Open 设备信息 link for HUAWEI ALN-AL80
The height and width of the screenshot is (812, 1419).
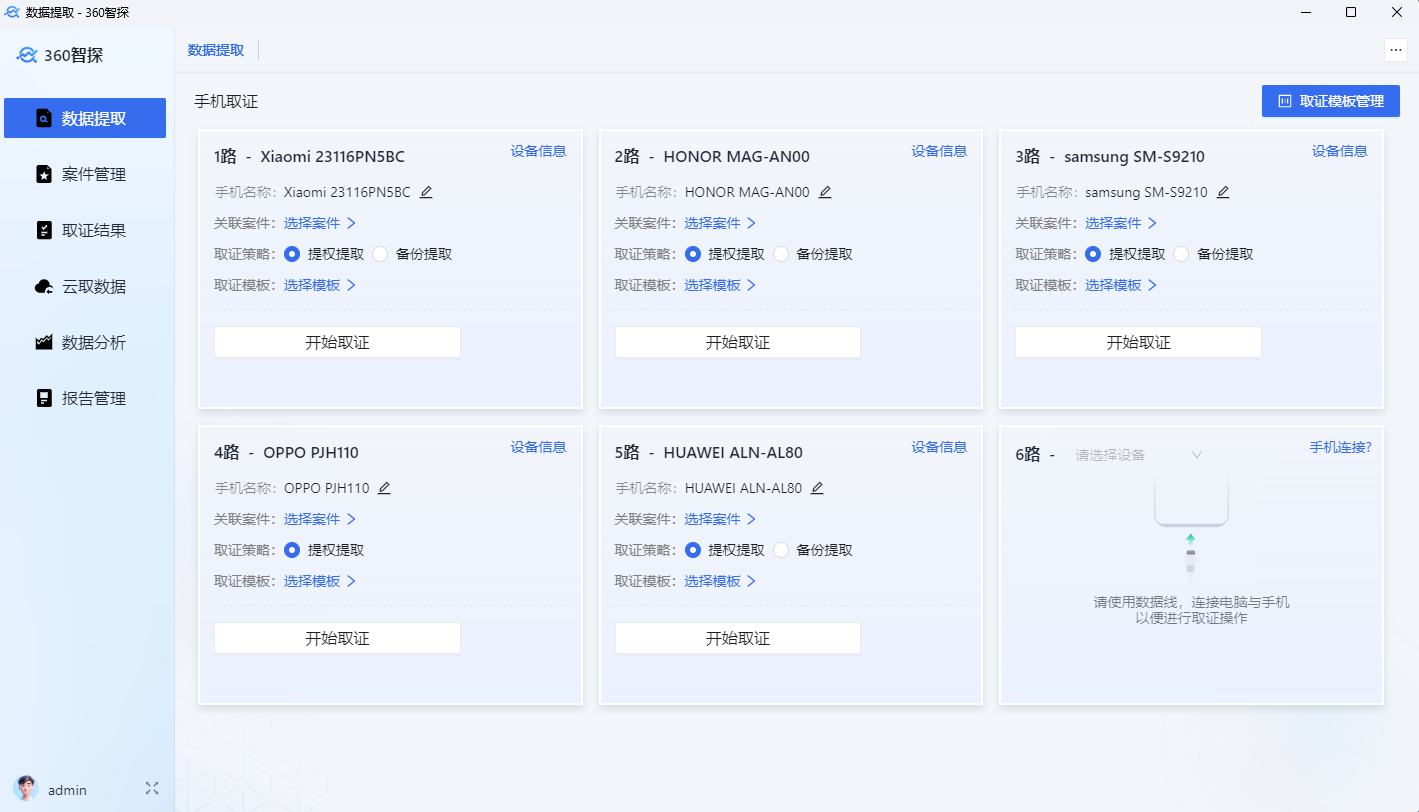pyautogui.click(x=939, y=447)
